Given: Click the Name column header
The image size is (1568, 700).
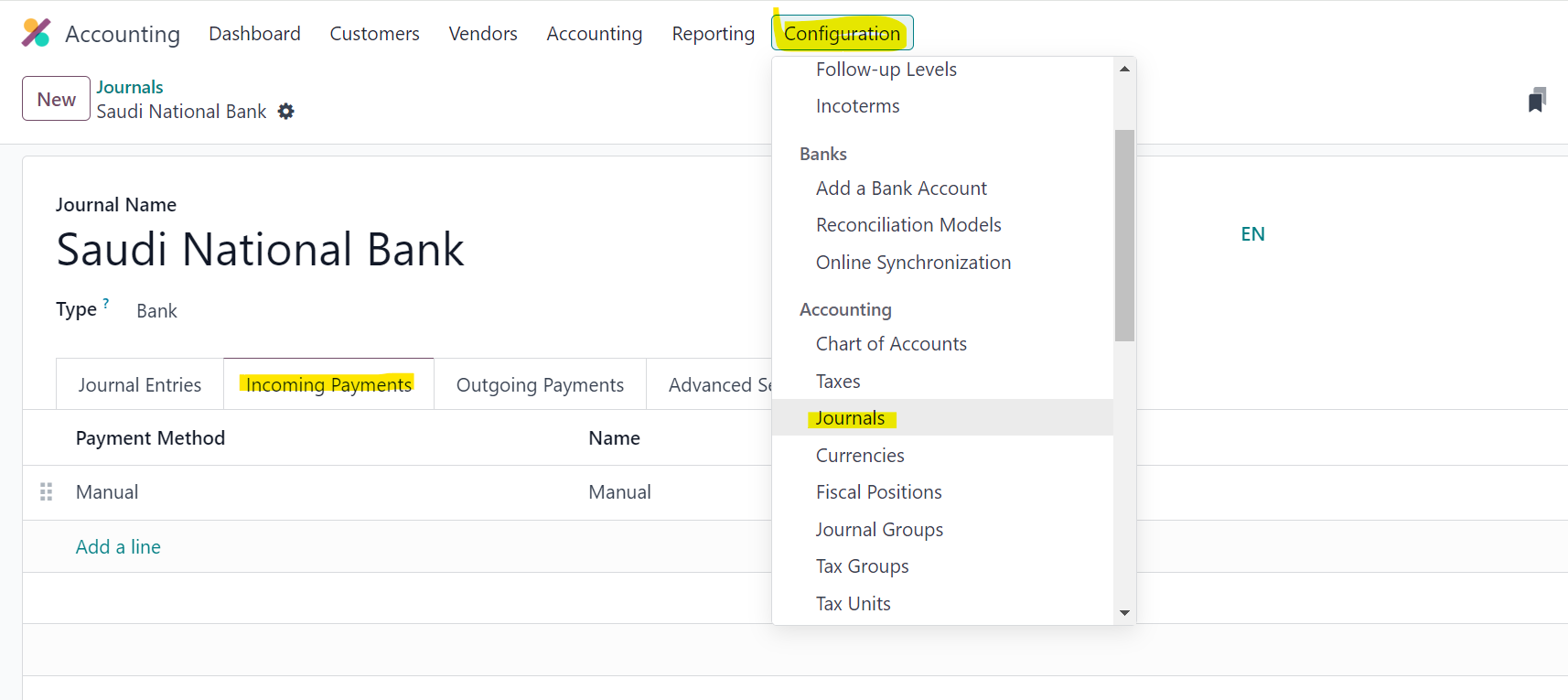Looking at the screenshot, I should (614, 438).
